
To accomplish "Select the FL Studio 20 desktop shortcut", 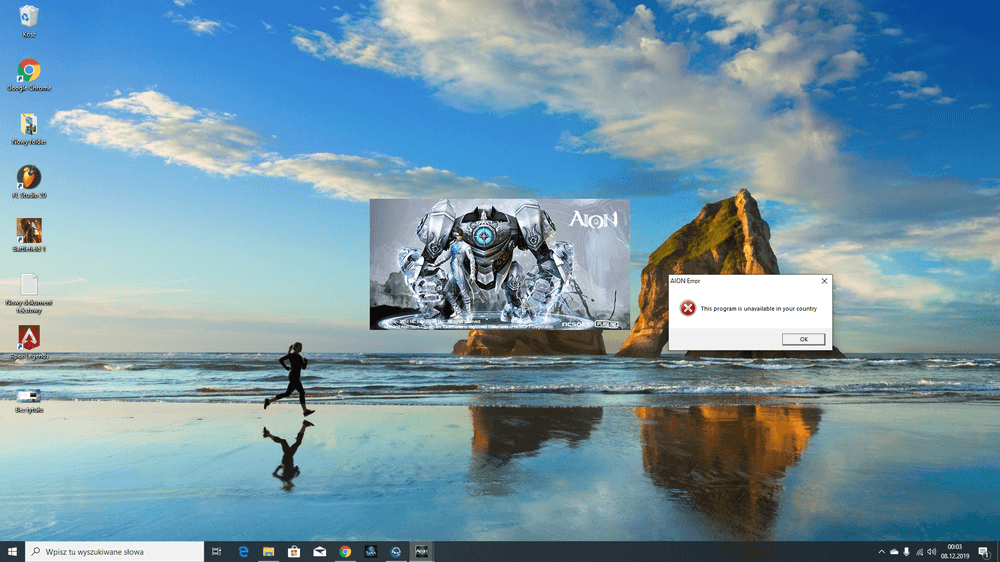I will pos(29,177).
